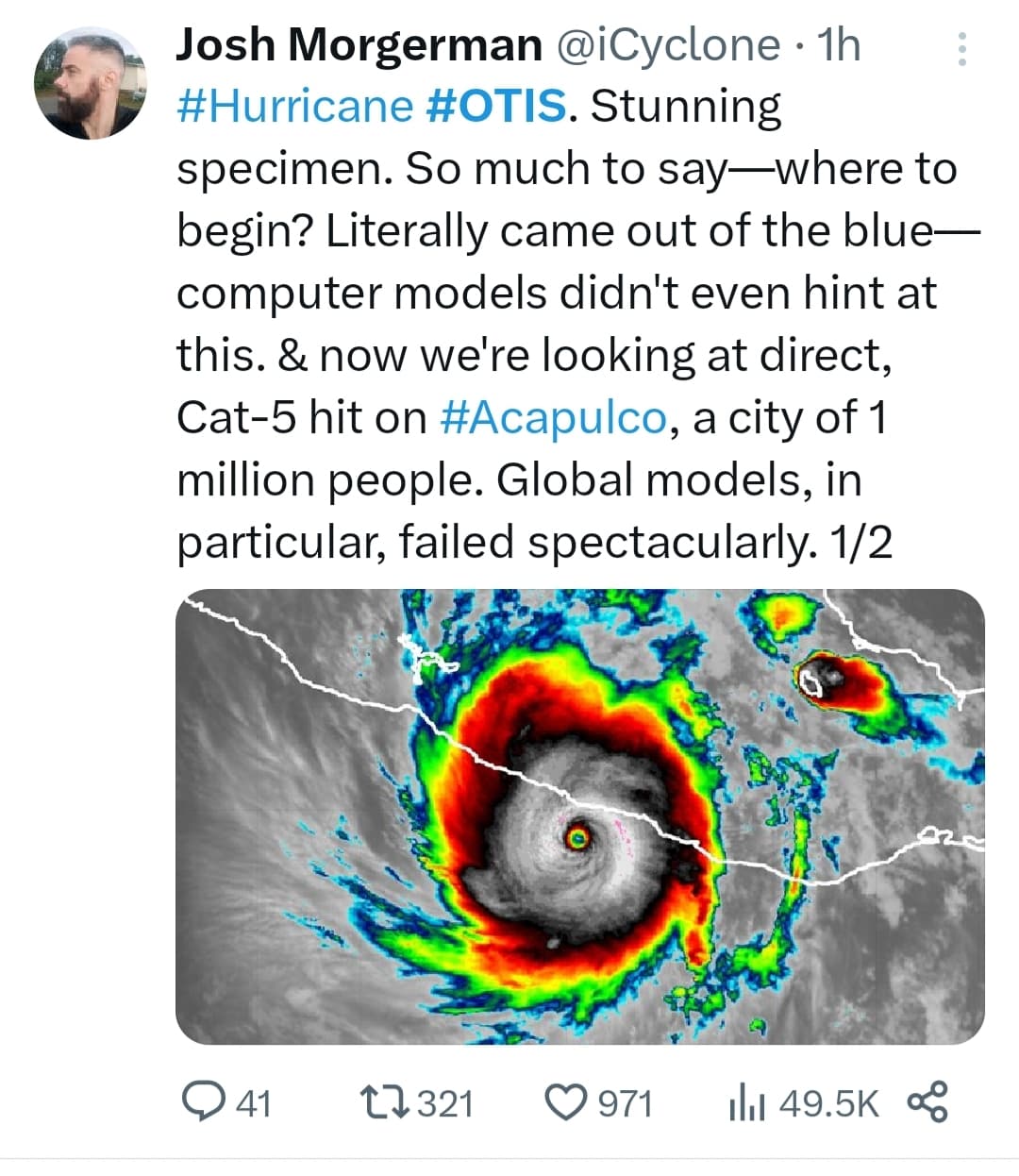
Task: Tap the share icon
Action: 927,1101
